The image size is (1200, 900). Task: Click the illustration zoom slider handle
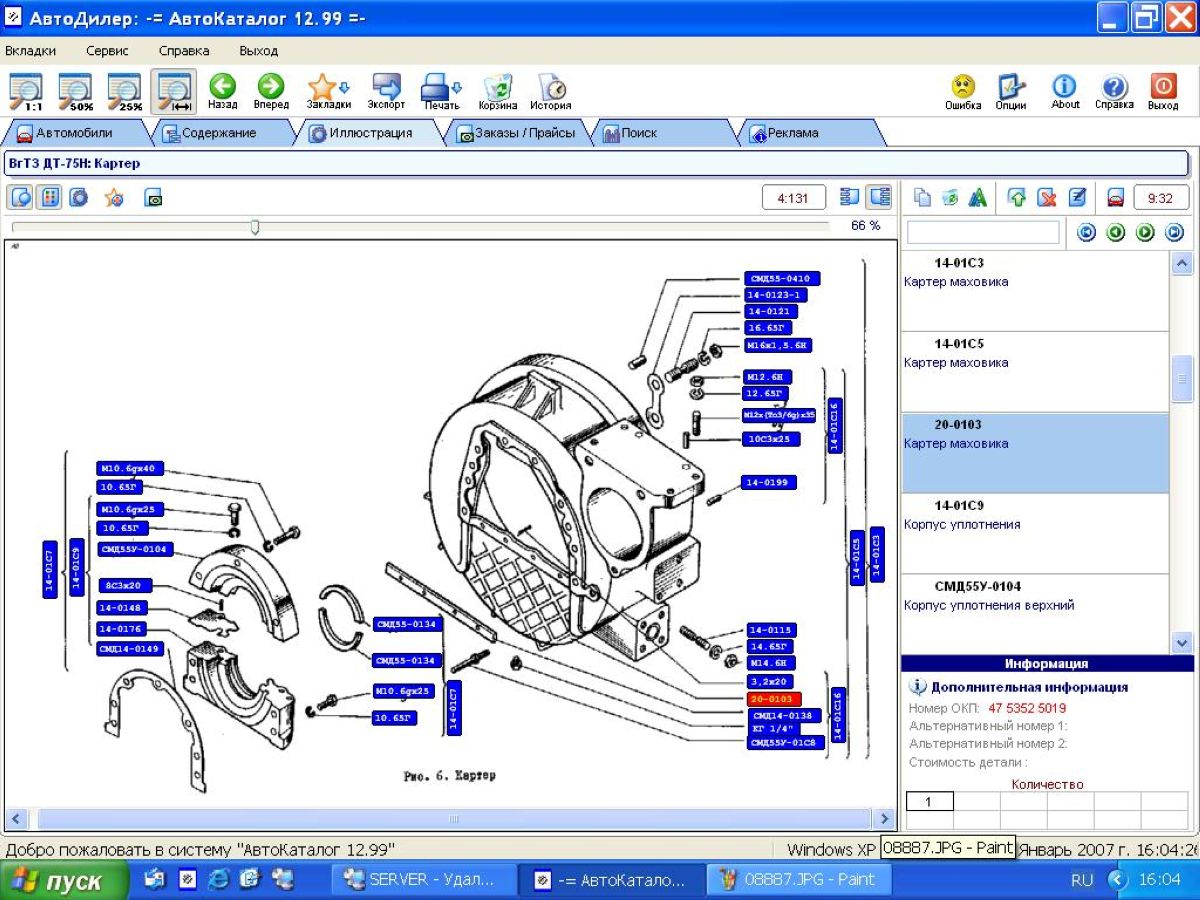[255, 227]
